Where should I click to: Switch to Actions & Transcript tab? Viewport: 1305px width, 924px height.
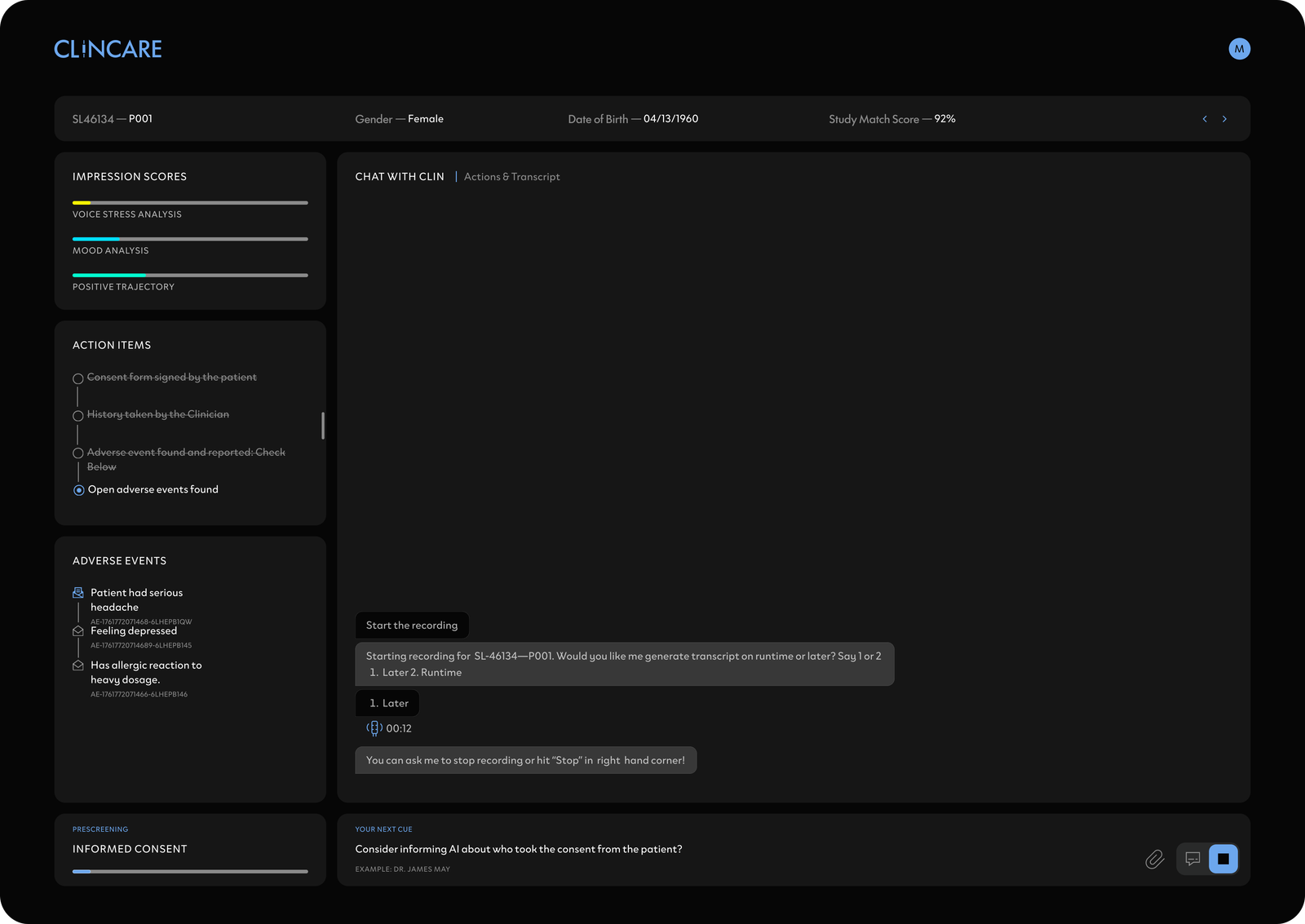coord(512,177)
